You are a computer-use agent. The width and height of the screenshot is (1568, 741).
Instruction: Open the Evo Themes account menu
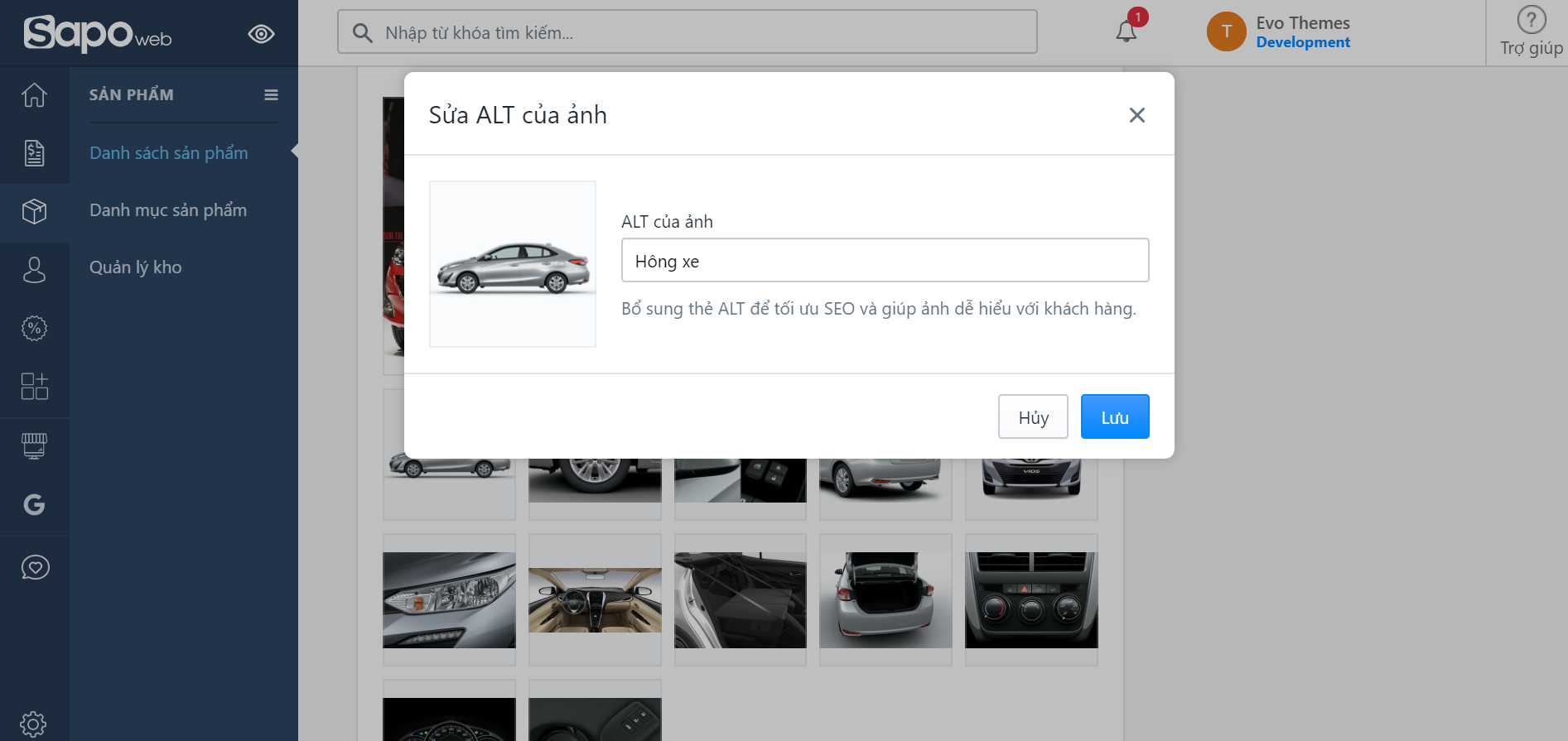point(1303,32)
